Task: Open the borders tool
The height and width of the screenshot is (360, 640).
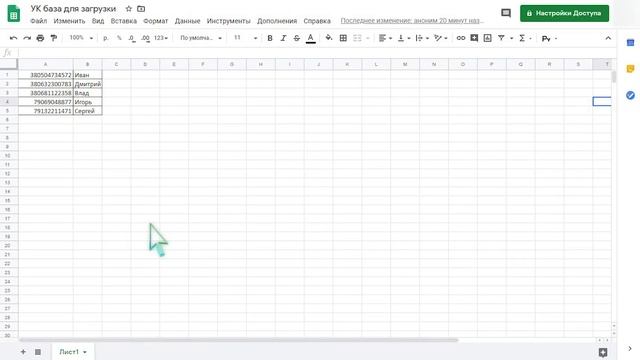Action: click(x=343, y=38)
